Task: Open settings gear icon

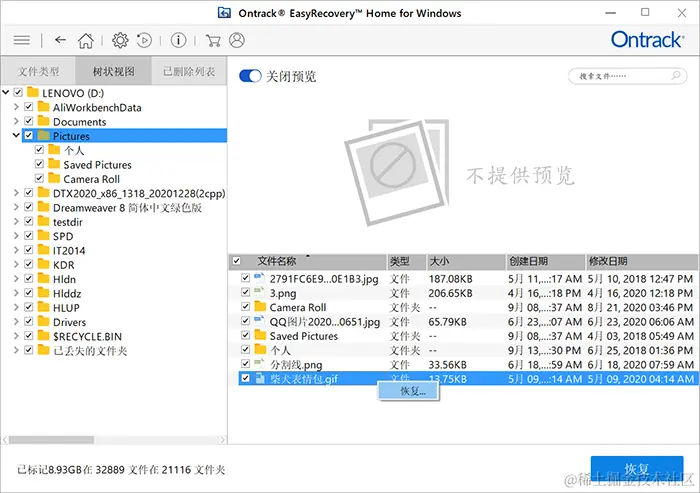Action: [120, 40]
